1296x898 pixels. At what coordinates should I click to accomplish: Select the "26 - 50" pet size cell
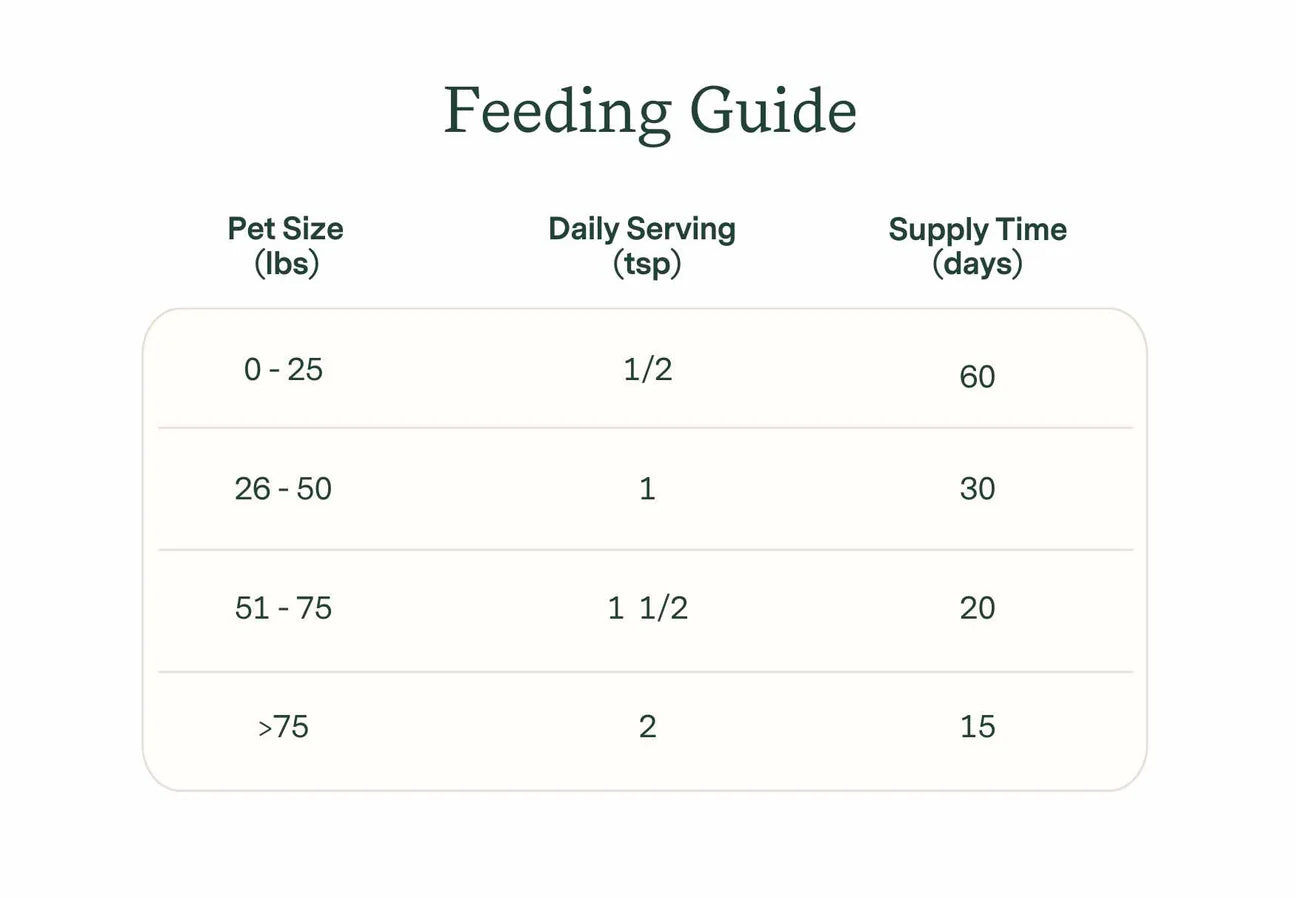(283, 489)
